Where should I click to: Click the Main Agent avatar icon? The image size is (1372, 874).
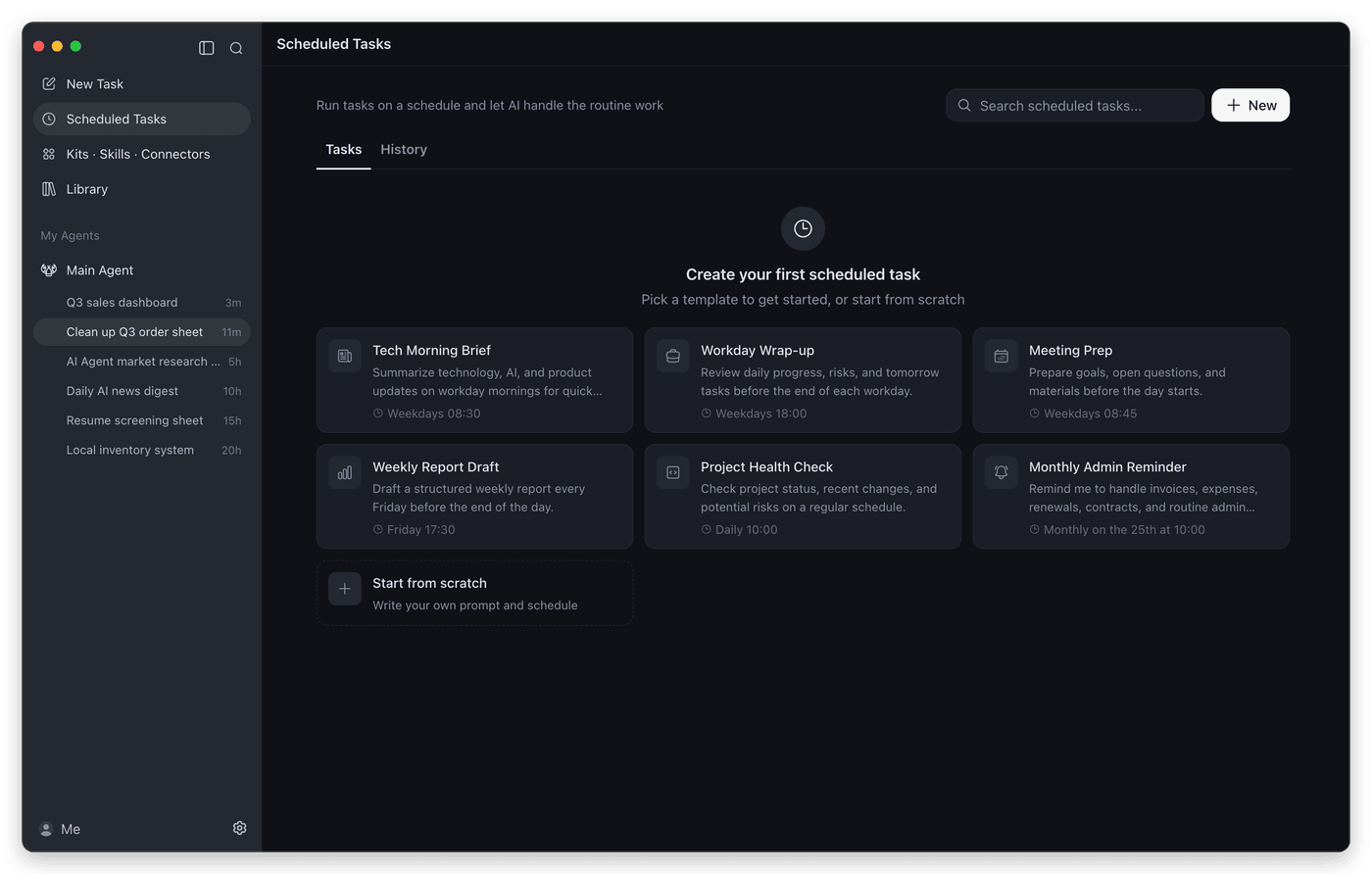click(49, 270)
